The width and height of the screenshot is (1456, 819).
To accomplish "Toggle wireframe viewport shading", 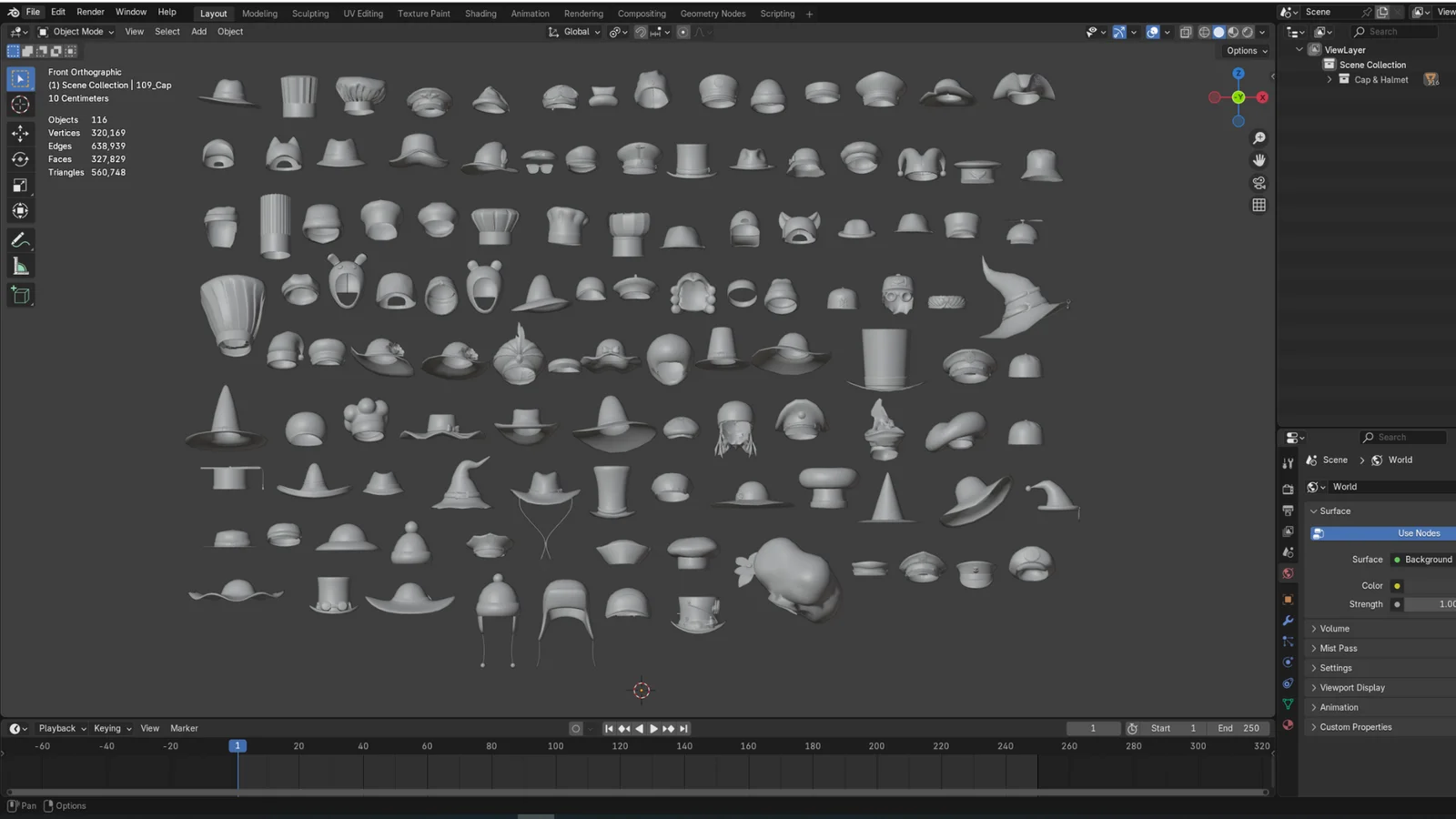I will pyautogui.click(x=1204, y=32).
